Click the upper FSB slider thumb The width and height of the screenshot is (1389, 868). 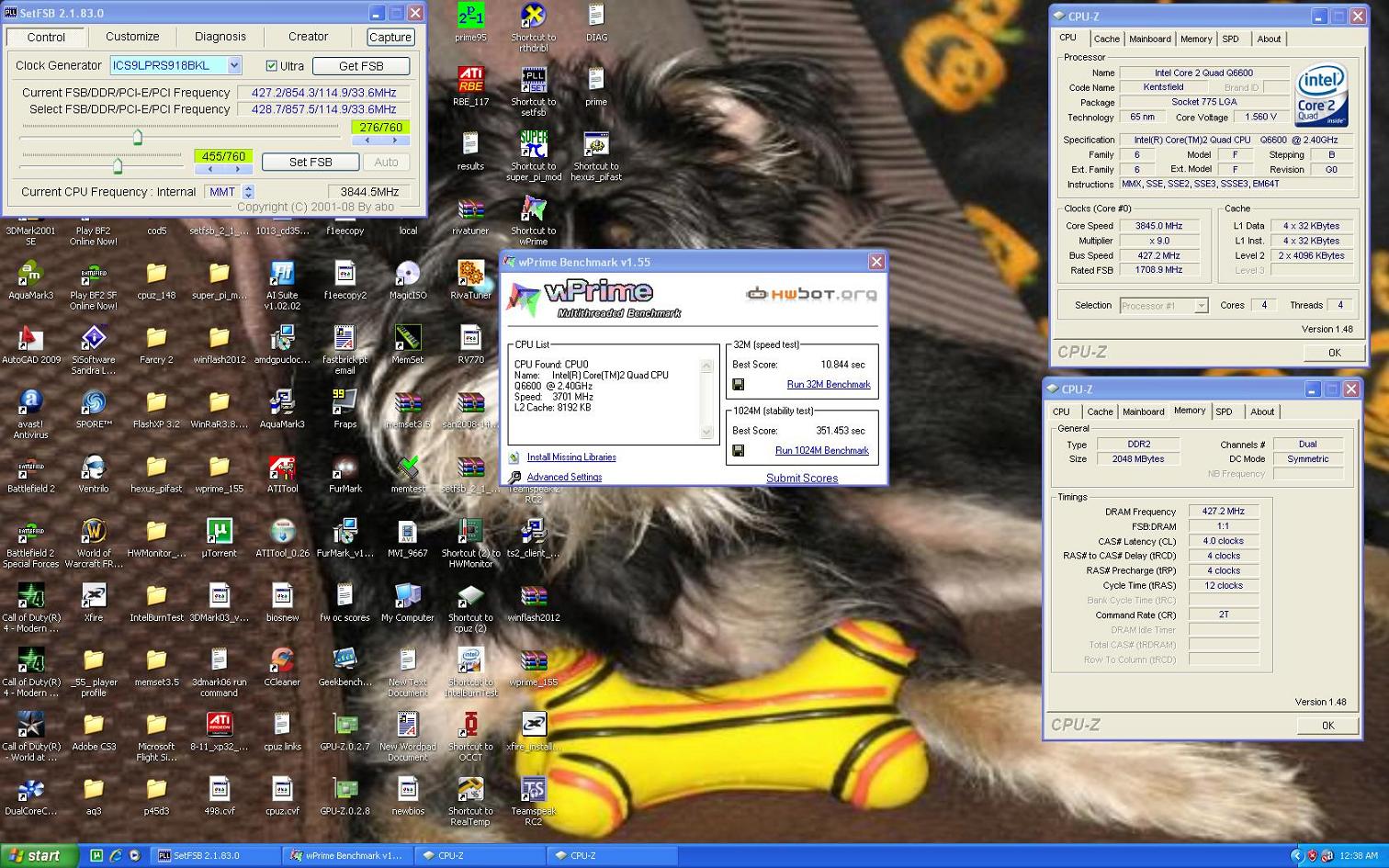pyautogui.click(x=138, y=137)
